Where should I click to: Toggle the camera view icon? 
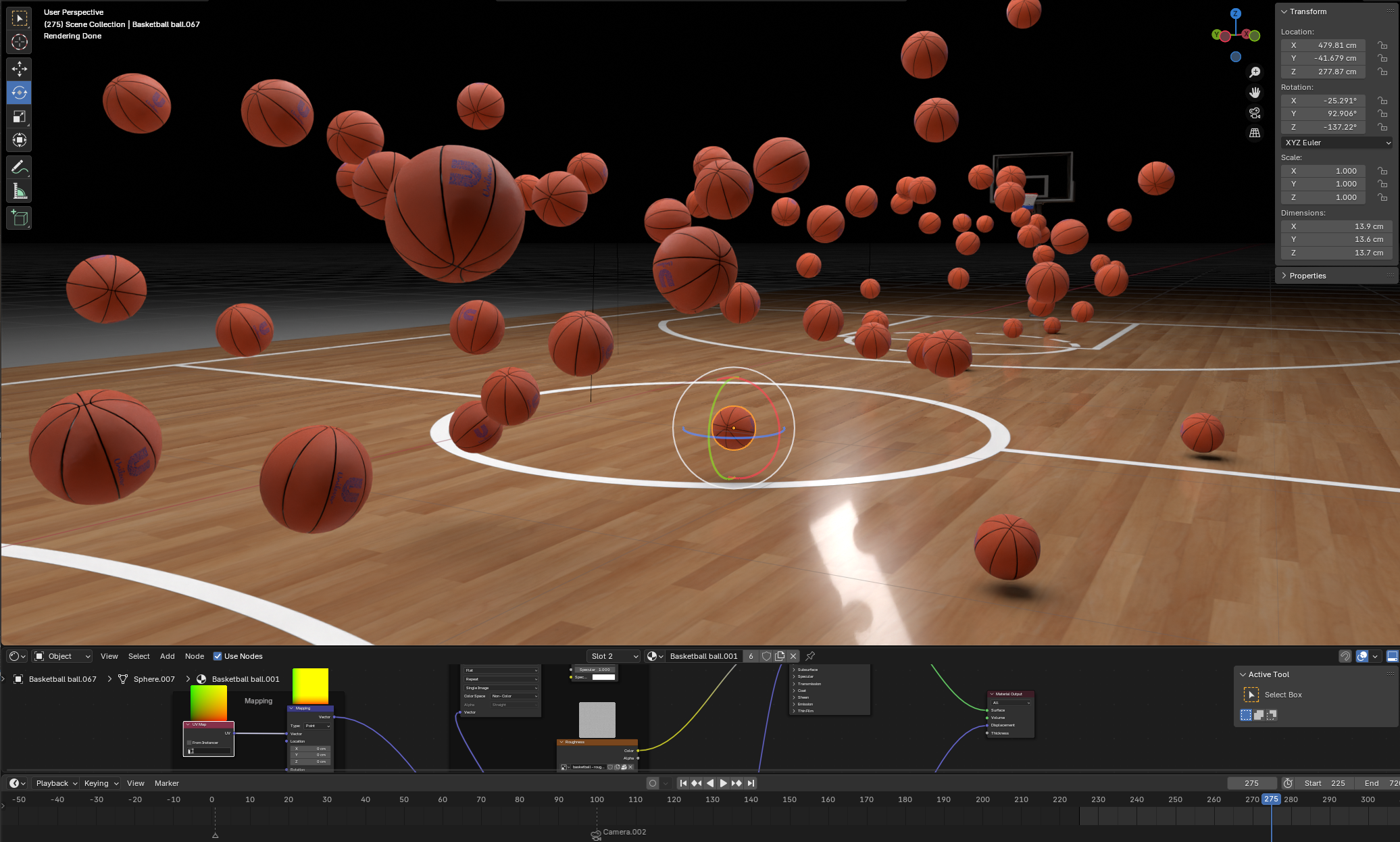[1255, 113]
